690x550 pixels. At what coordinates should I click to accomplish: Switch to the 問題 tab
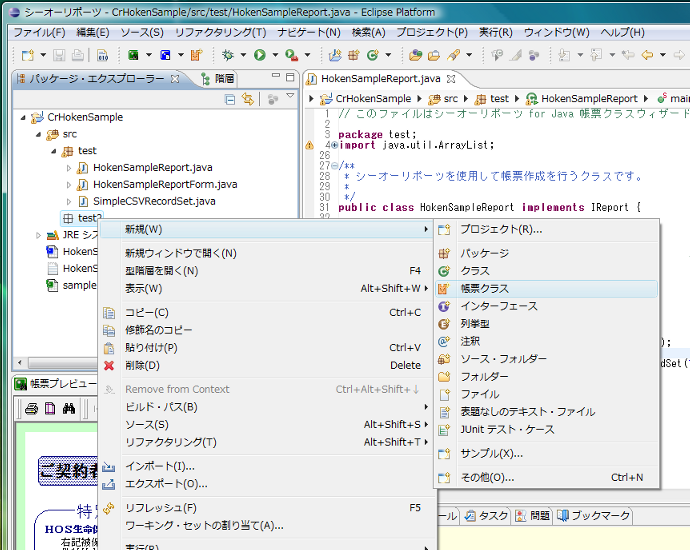(532, 516)
